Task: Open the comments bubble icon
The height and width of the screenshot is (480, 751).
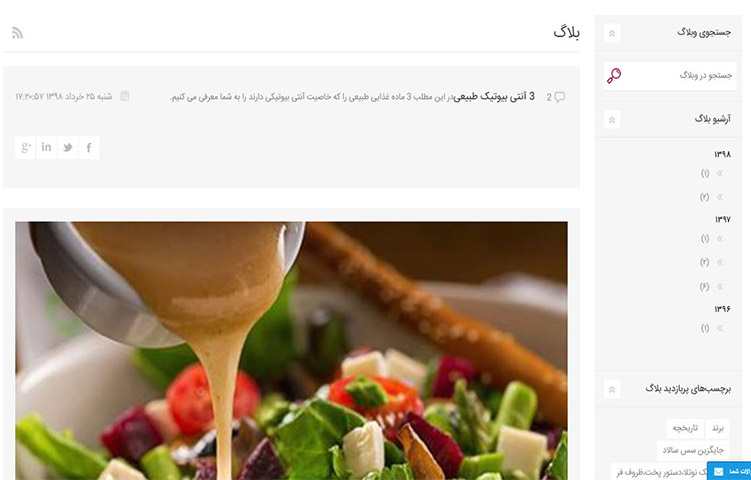Action: click(x=559, y=97)
